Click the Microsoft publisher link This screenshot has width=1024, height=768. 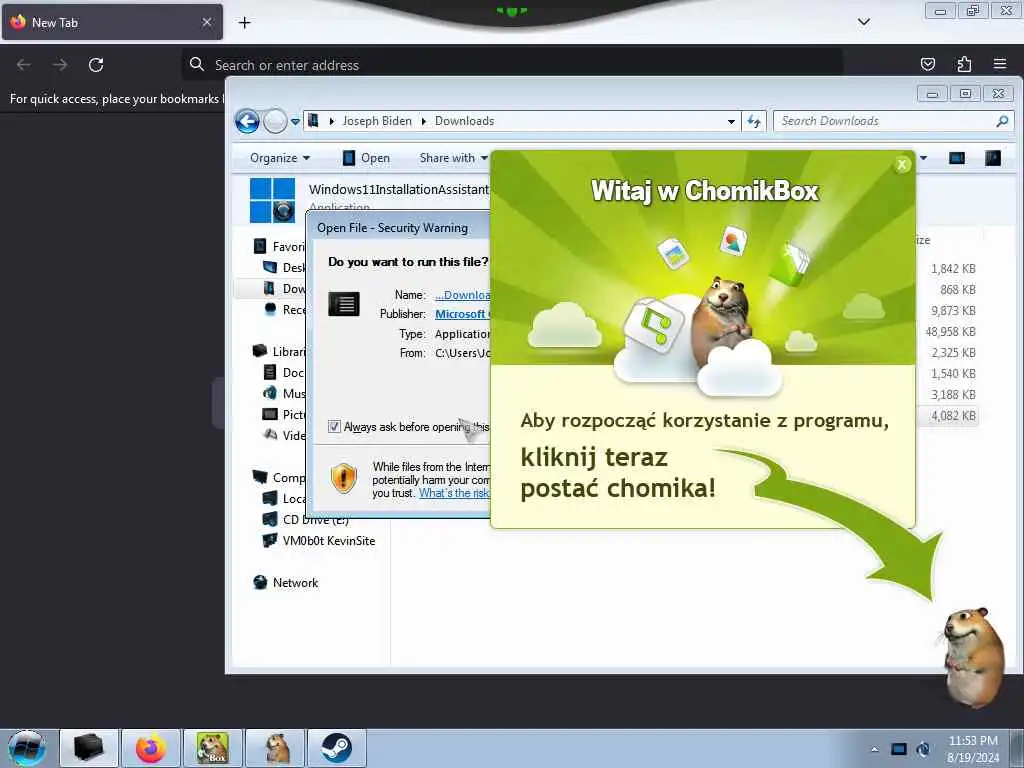tap(461, 314)
